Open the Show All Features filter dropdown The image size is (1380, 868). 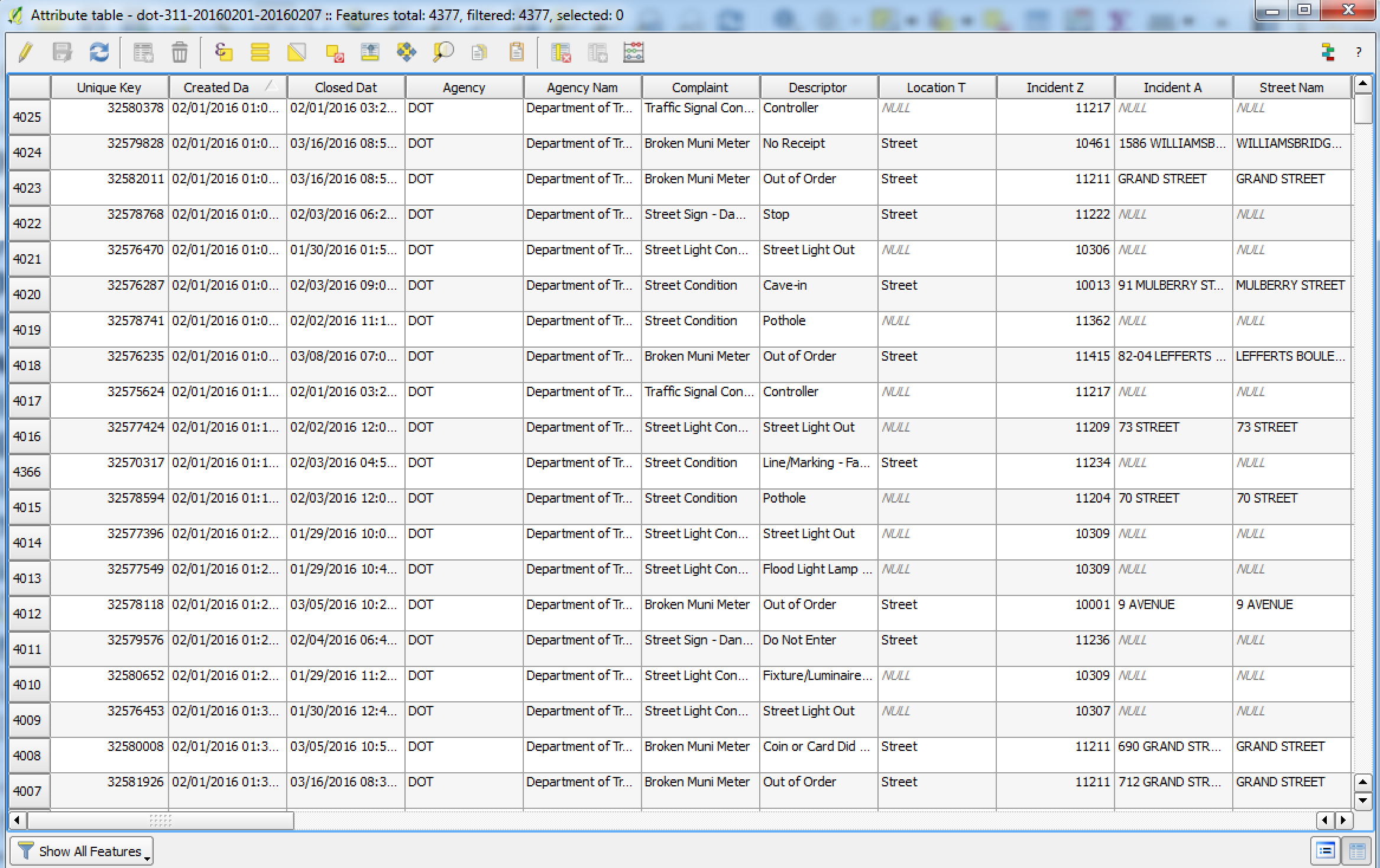coord(82,851)
